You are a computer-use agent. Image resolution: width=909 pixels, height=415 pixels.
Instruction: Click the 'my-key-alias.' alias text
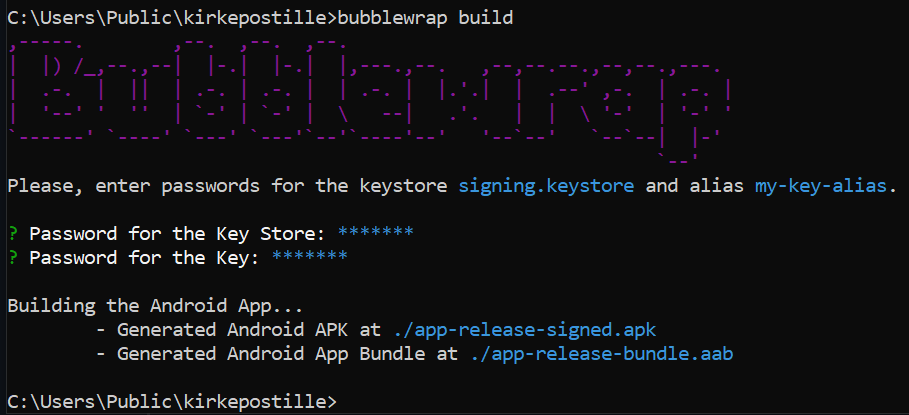click(x=826, y=186)
